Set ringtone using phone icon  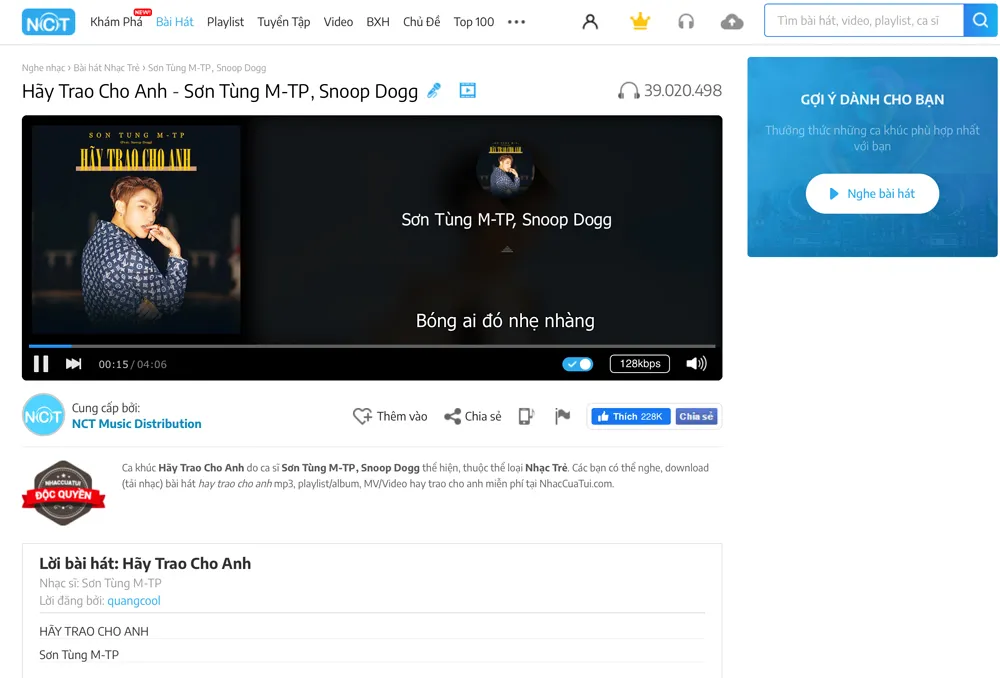pyautogui.click(x=526, y=416)
